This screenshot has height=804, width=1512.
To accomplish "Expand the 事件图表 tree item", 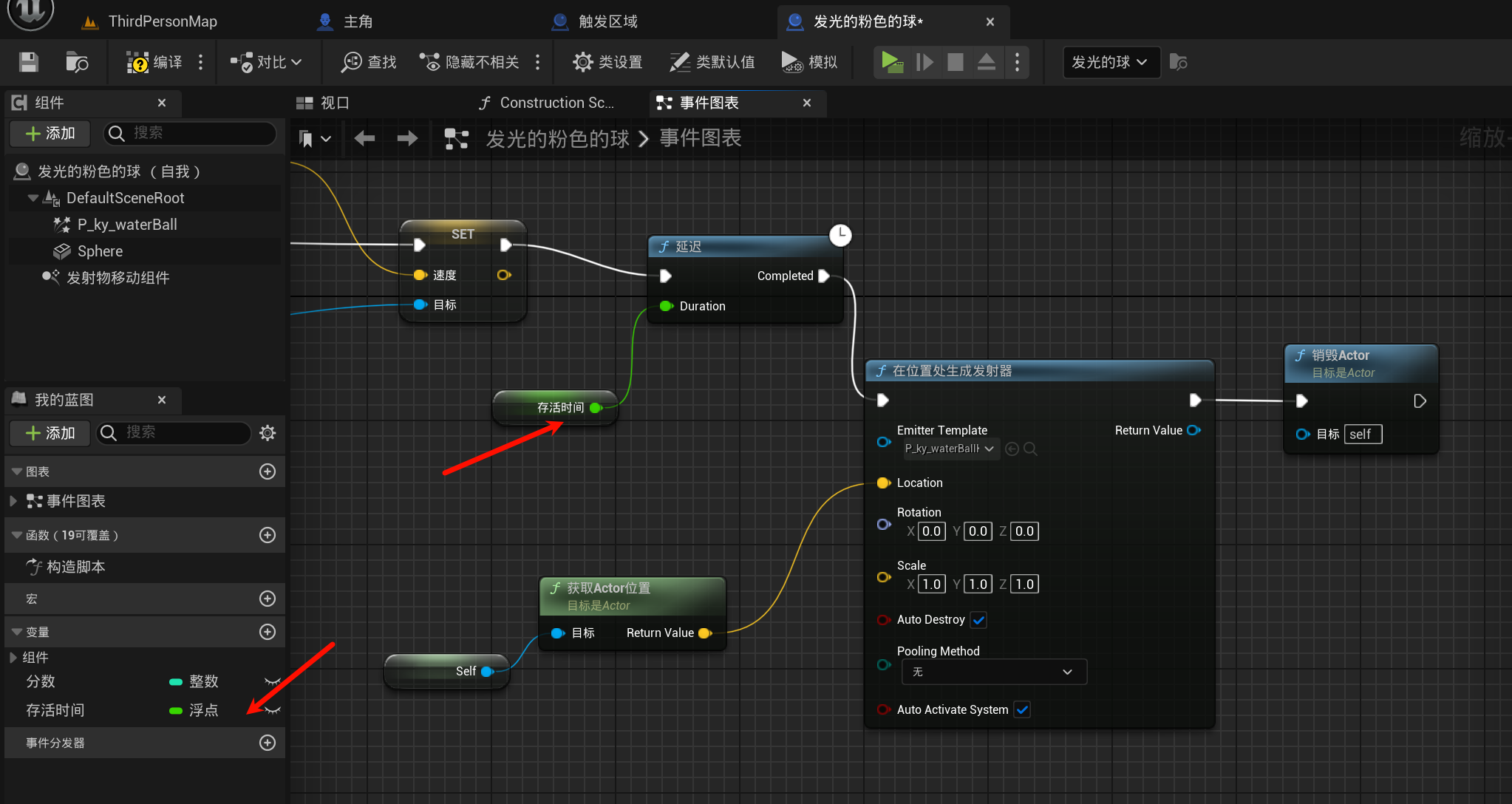I will (13, 501).
